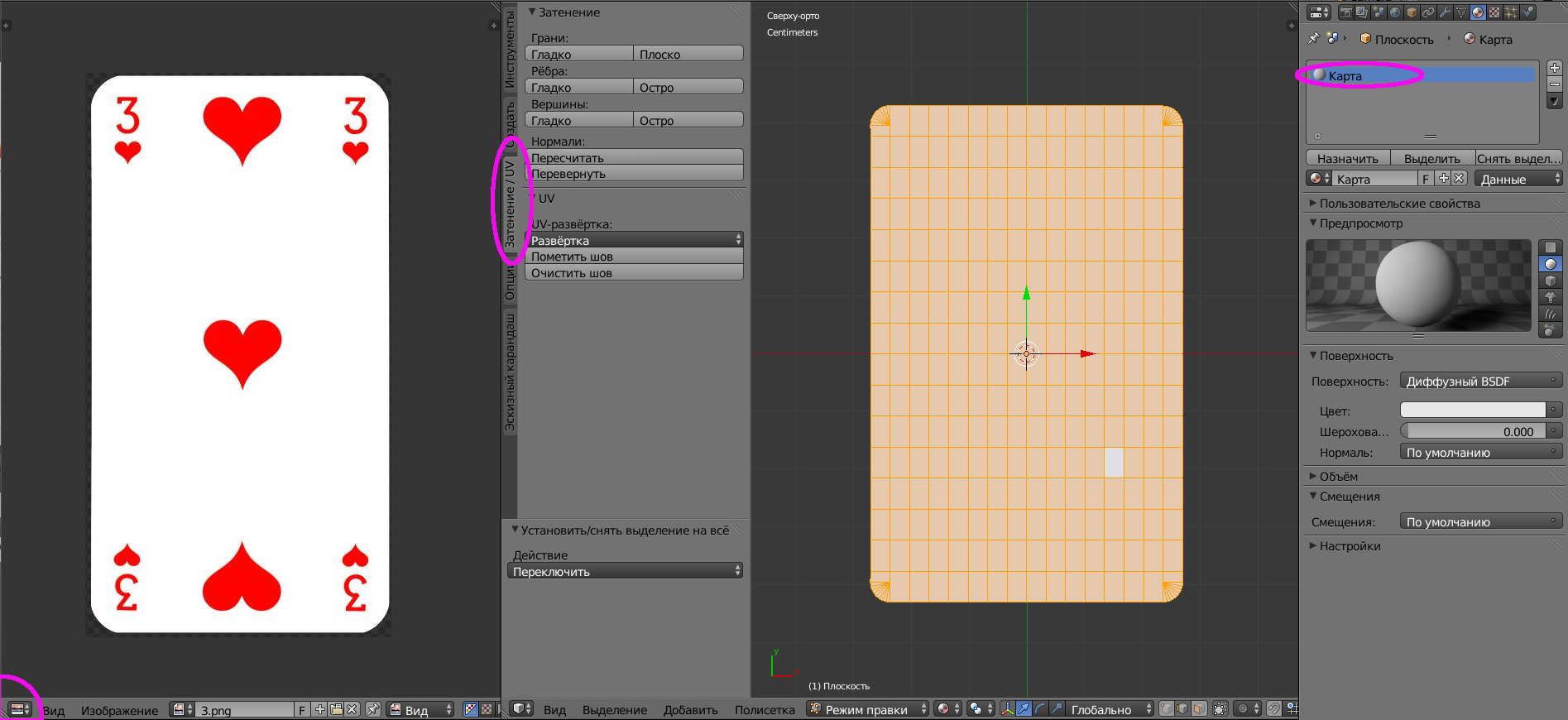Click the Назначить button
This screenshot has width=1568, height=720.
coord(1347,158)
